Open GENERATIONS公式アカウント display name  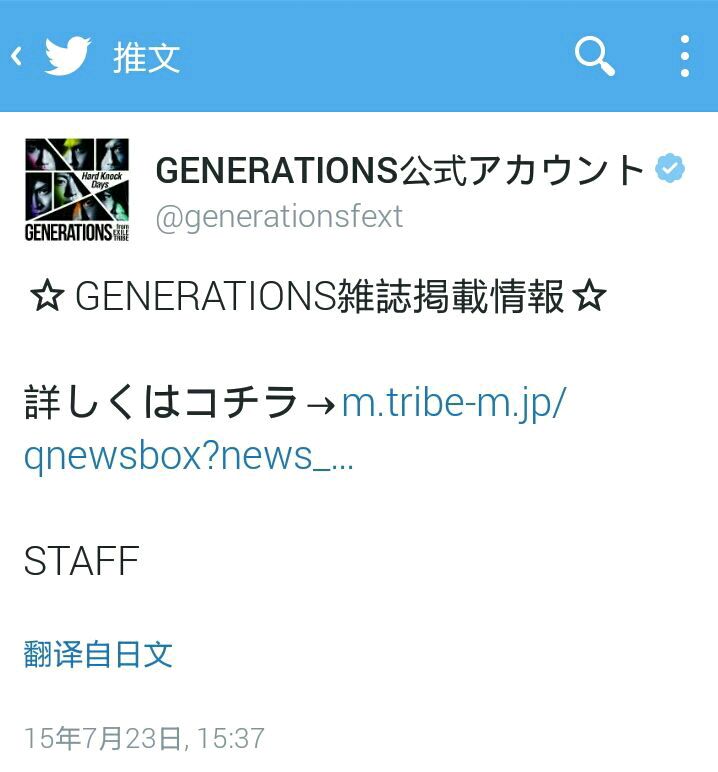tap(399, 170)
